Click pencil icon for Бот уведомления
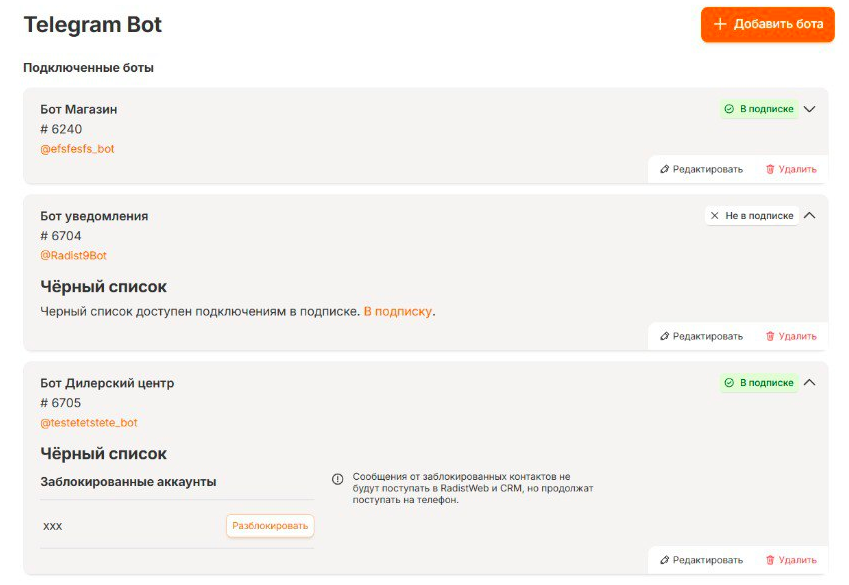The width and height of the screenshot is (849, 585). point(664,336)
